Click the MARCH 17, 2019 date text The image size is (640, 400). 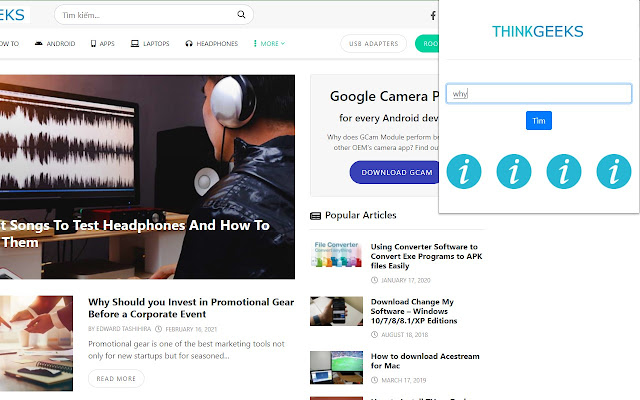pos(404,380)
